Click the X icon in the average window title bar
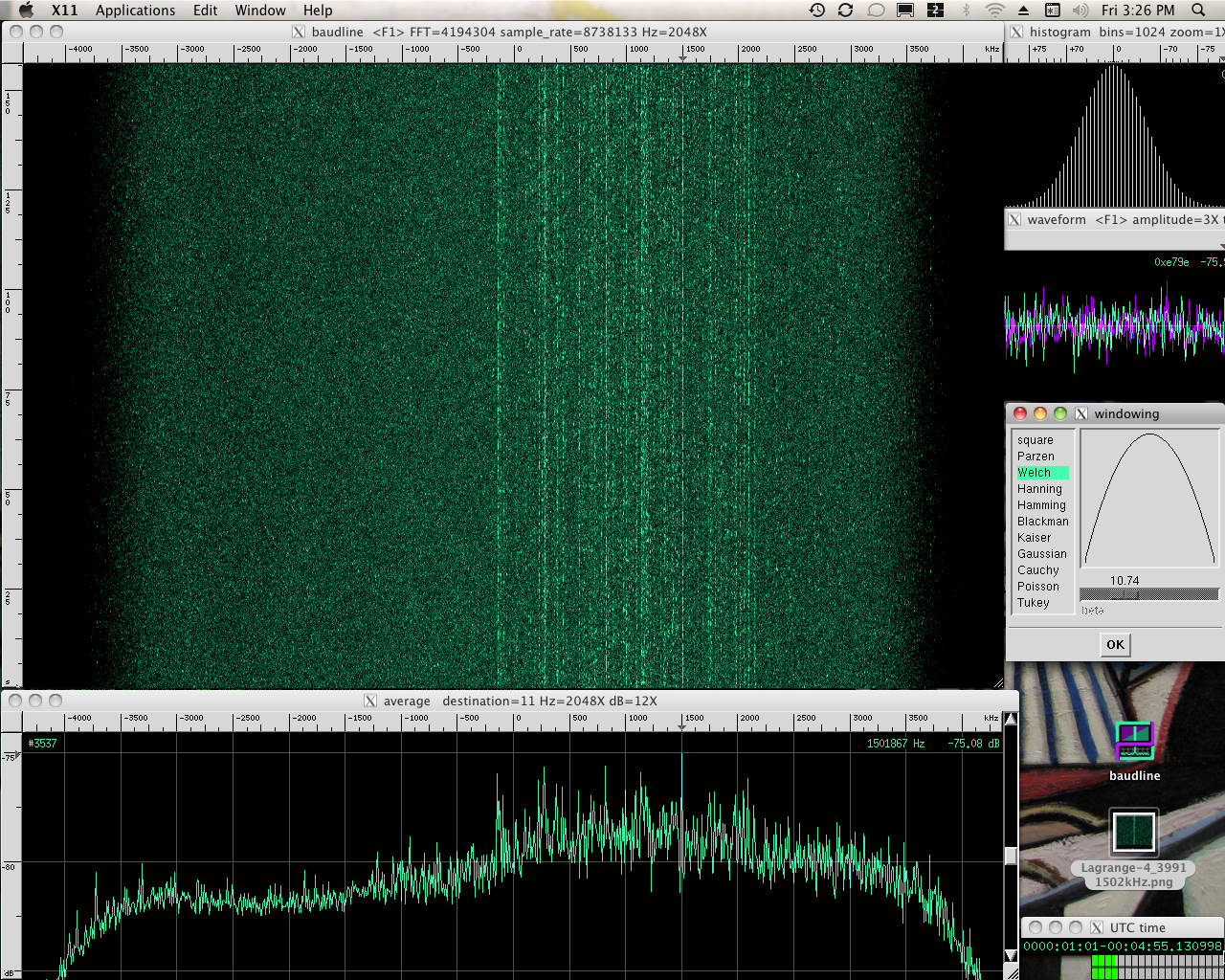This screenshot has height=980, width=1225. pos(370,701)
